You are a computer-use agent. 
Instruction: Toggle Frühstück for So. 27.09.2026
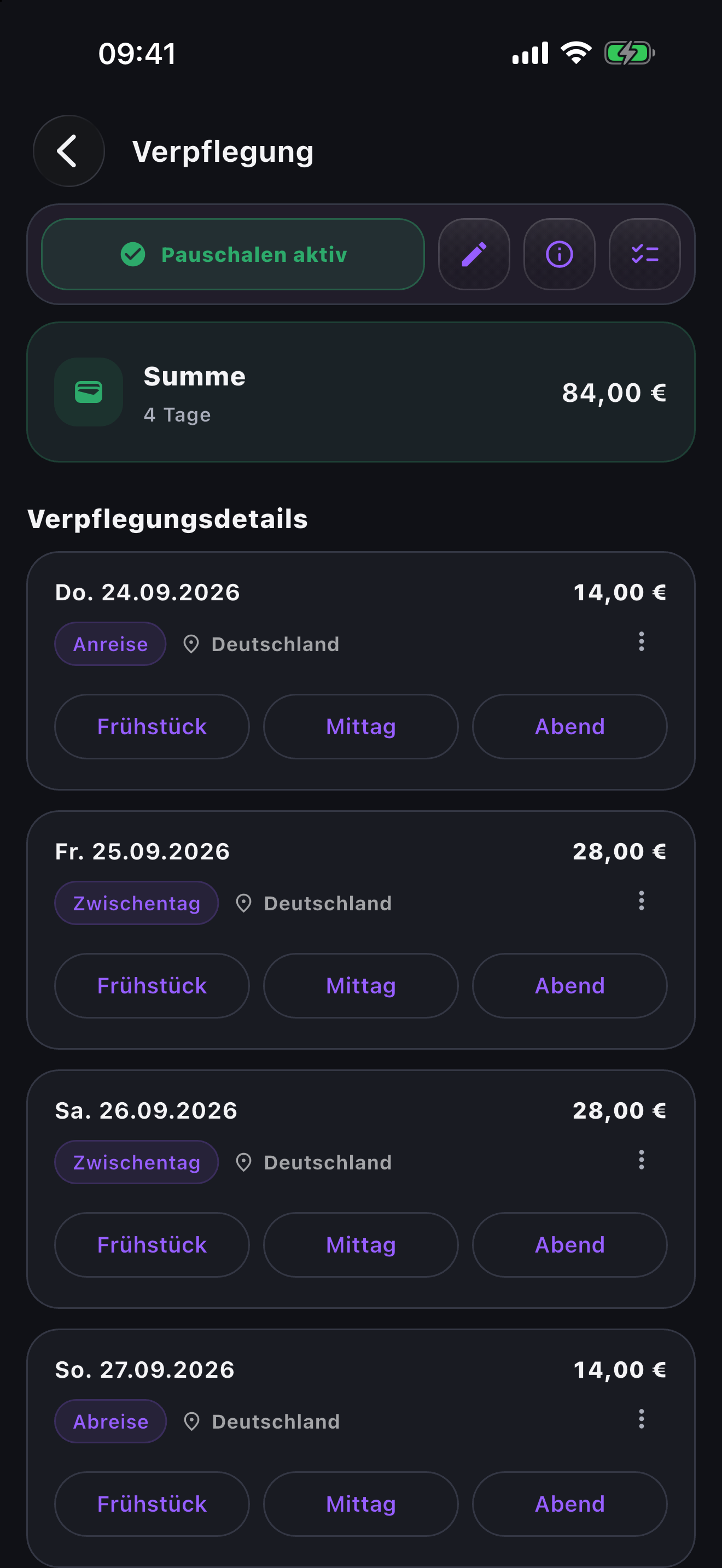click(152, 1503)
